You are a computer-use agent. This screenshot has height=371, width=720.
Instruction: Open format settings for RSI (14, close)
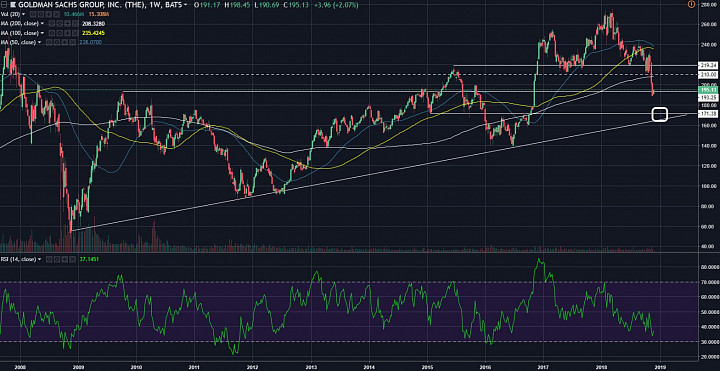(57, 259)
